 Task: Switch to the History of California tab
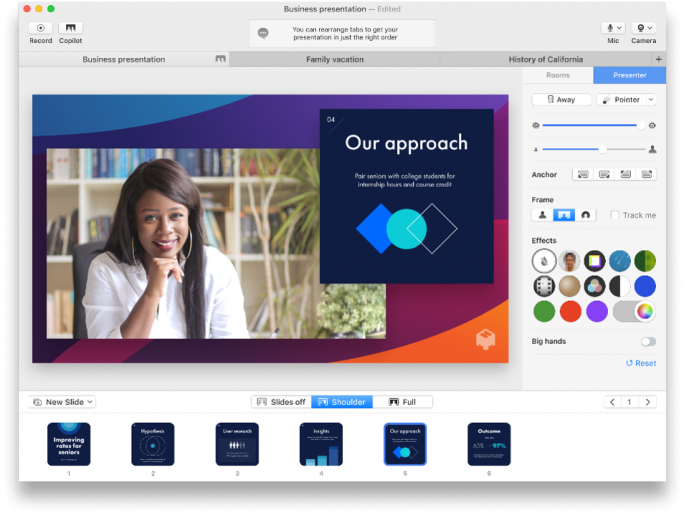[x=546, y=59]
